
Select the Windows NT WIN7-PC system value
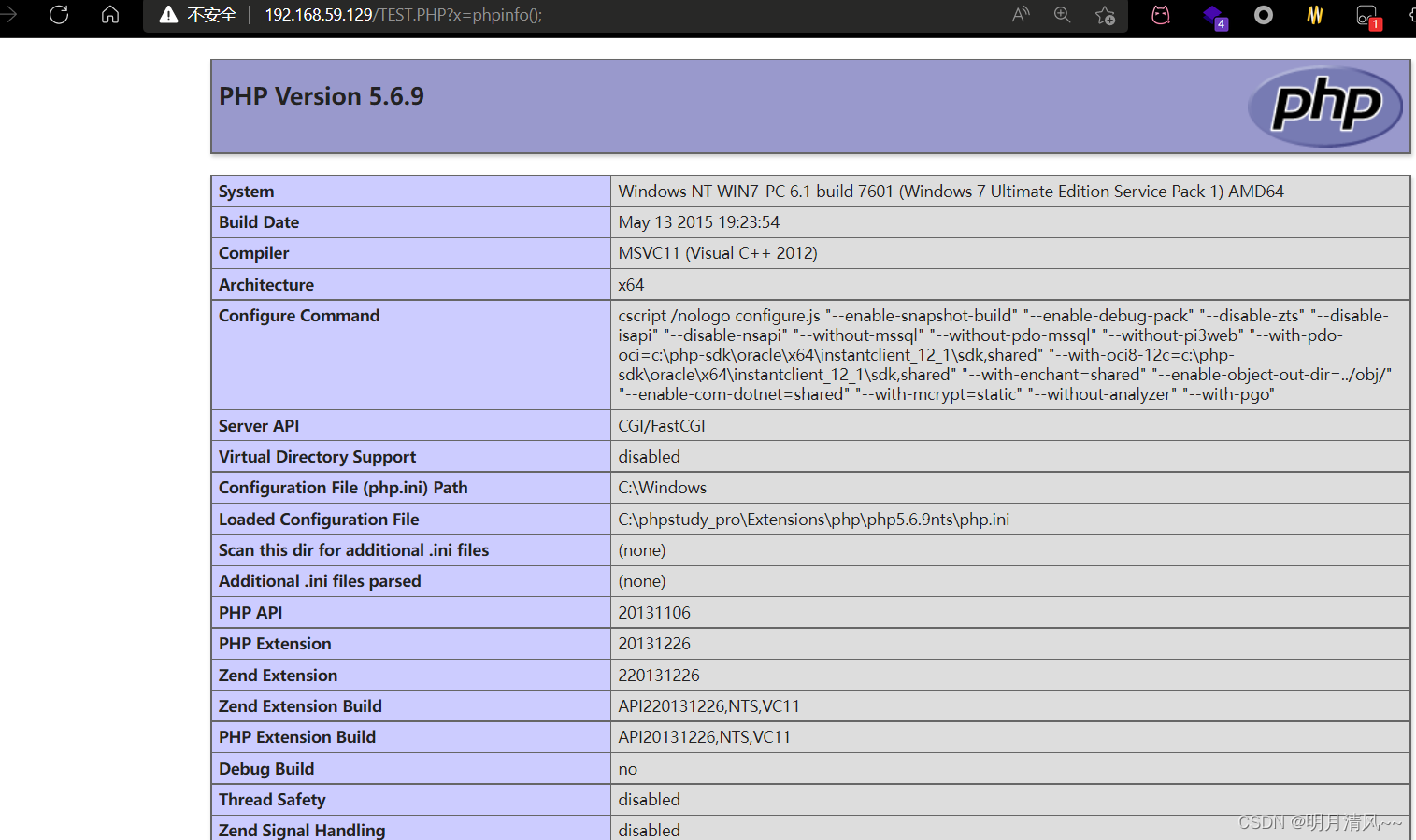(x=951, y=192)
